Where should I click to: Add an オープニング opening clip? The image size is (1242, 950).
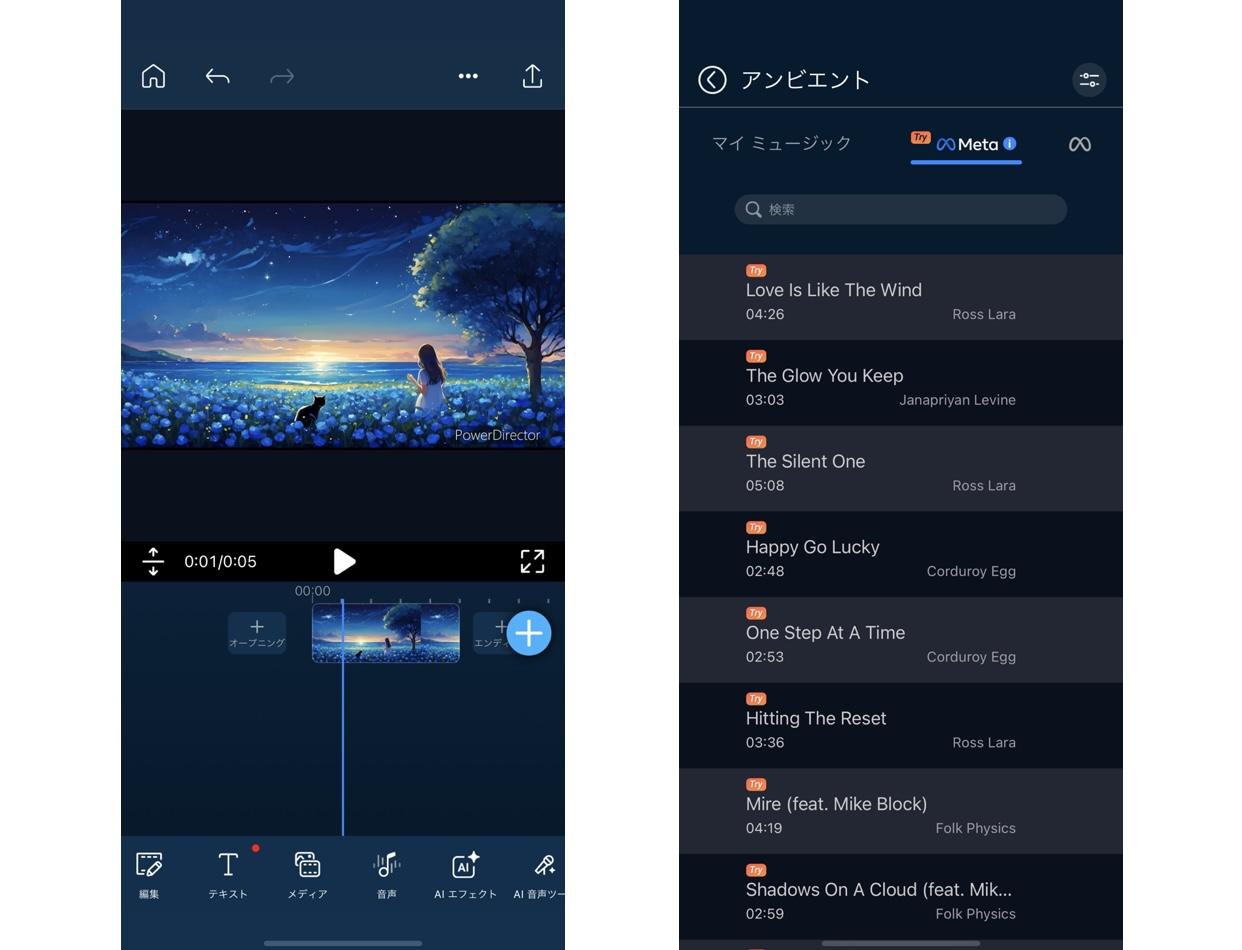257,633
